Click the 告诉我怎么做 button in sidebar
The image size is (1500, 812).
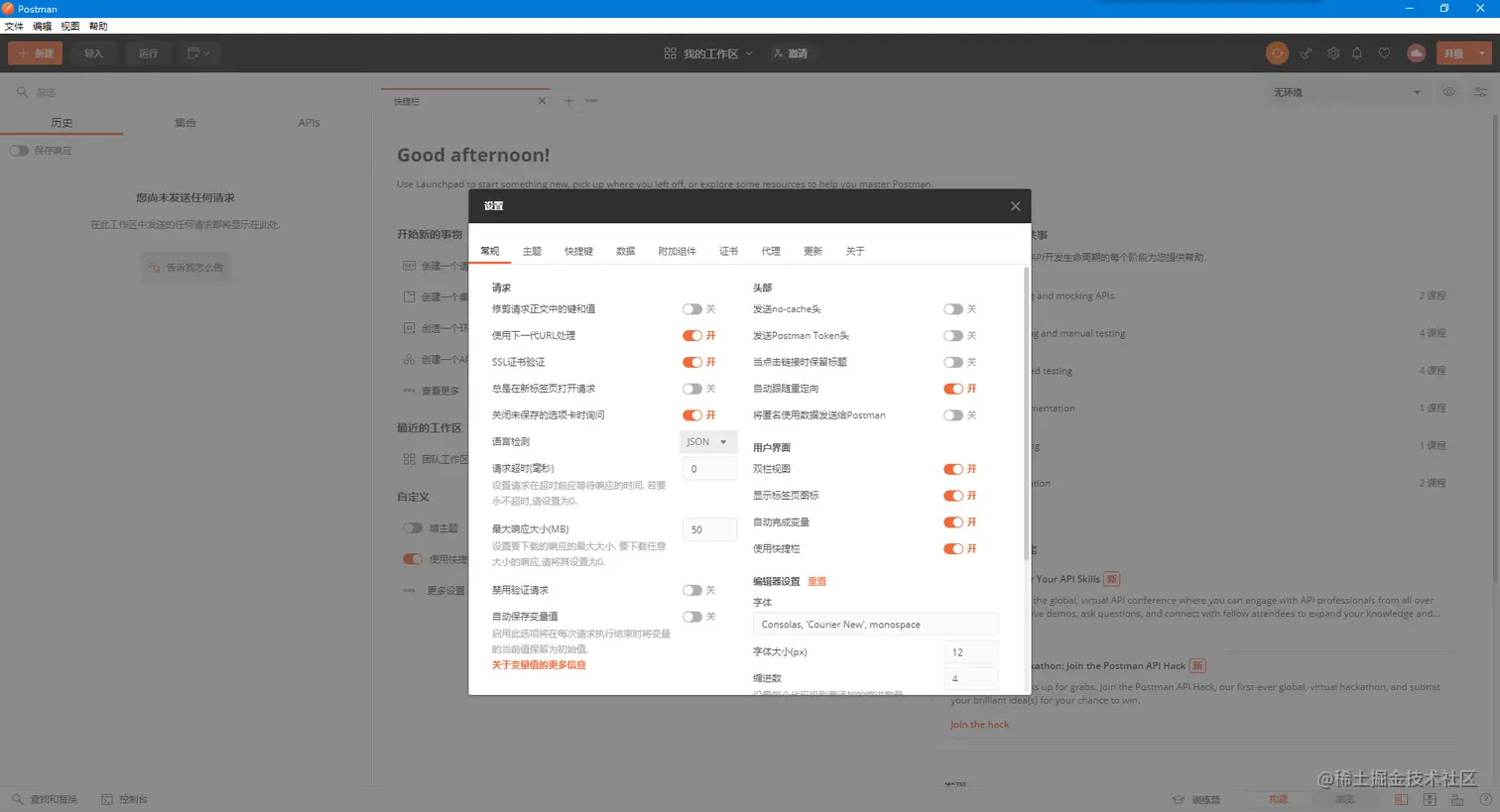(186, 267)
